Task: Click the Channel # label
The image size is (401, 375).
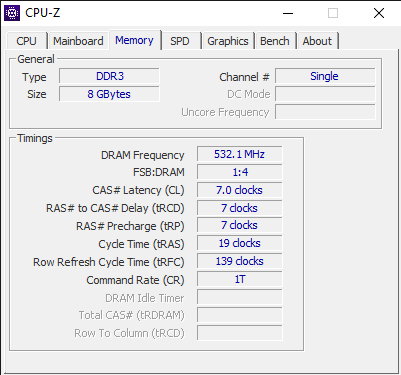Action: tap(244, 77)
